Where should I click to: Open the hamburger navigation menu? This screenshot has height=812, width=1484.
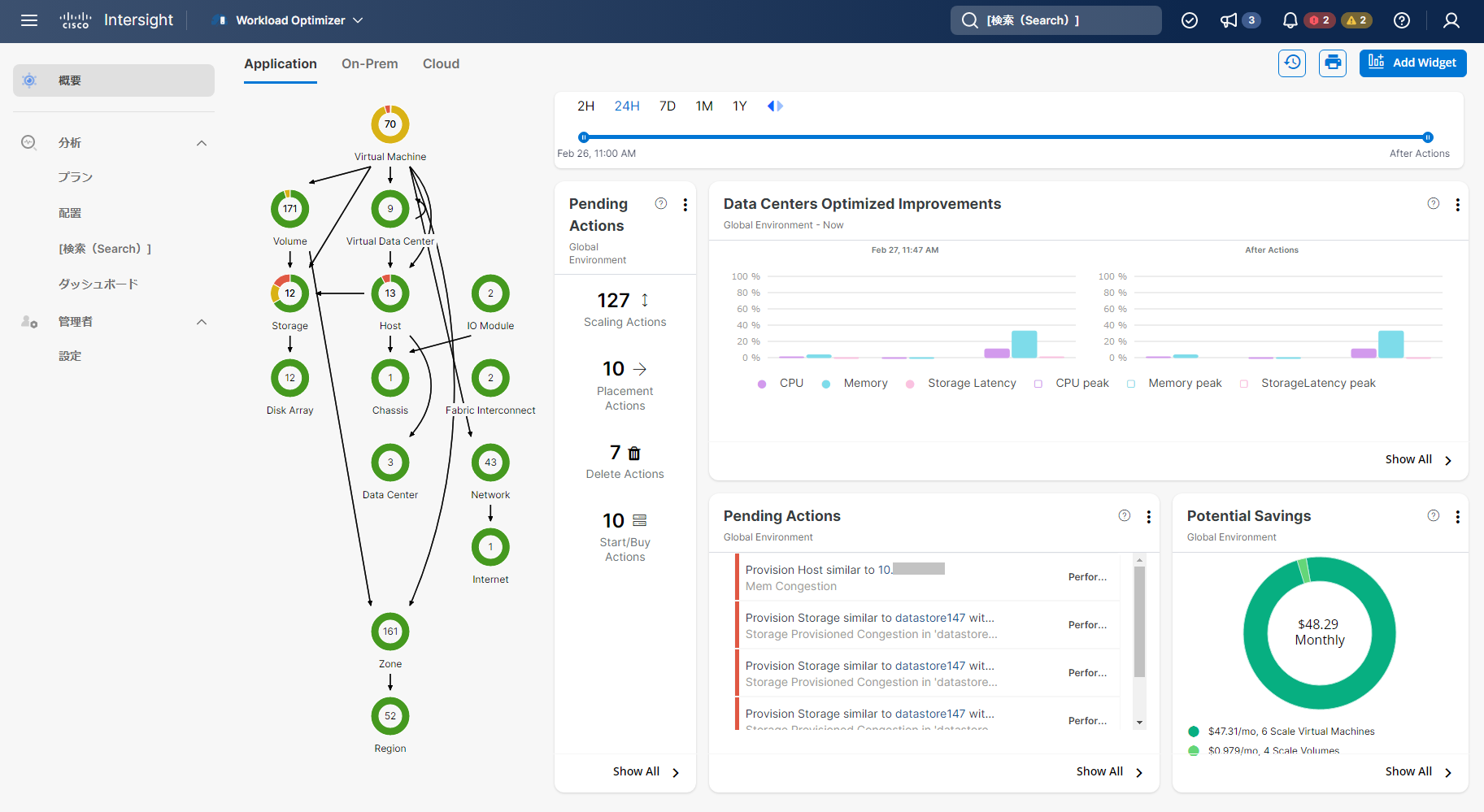pos(29,20)
